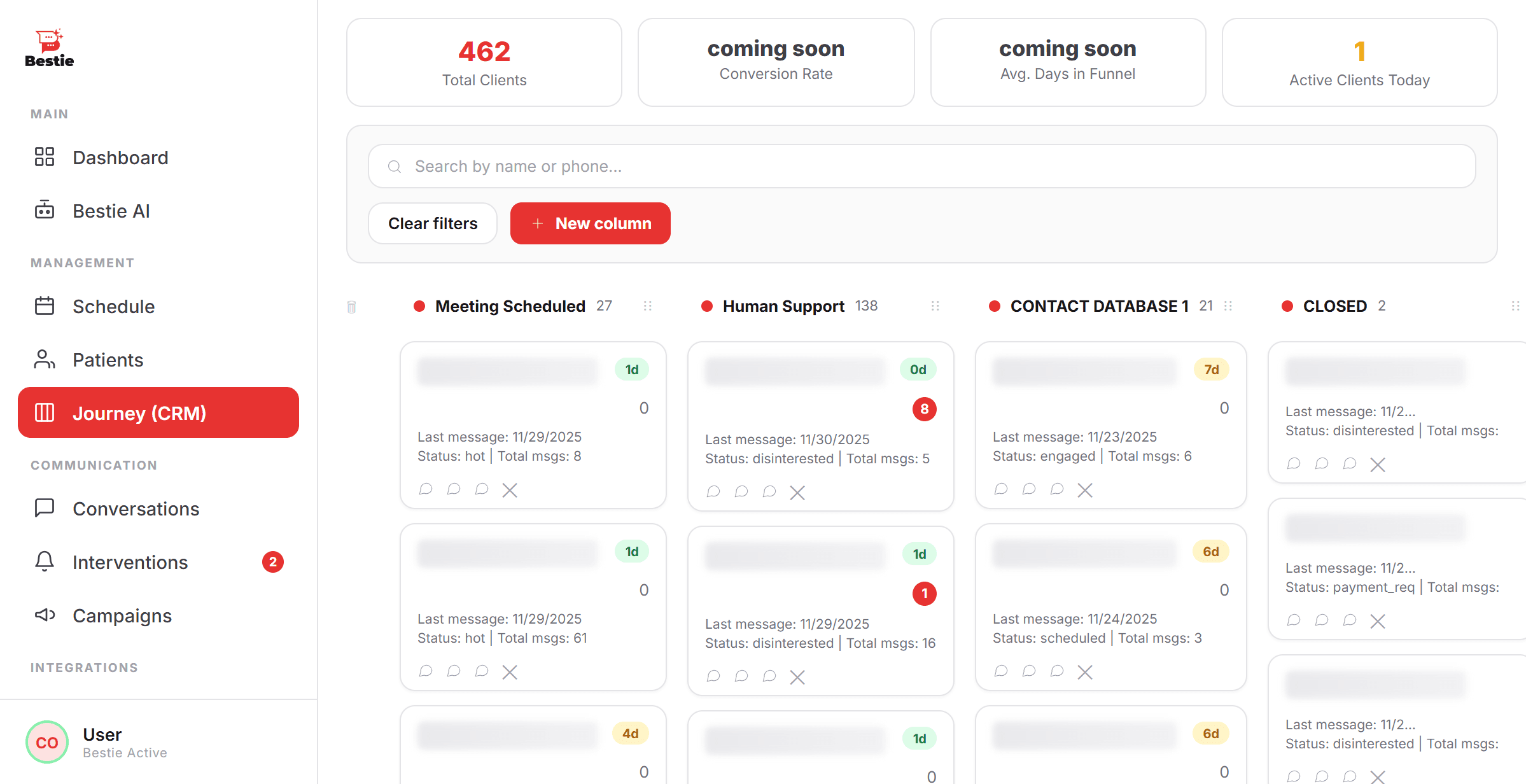
Task: Click third chat icon on hot card with 61 msgs
Action: tap(482, 671)
